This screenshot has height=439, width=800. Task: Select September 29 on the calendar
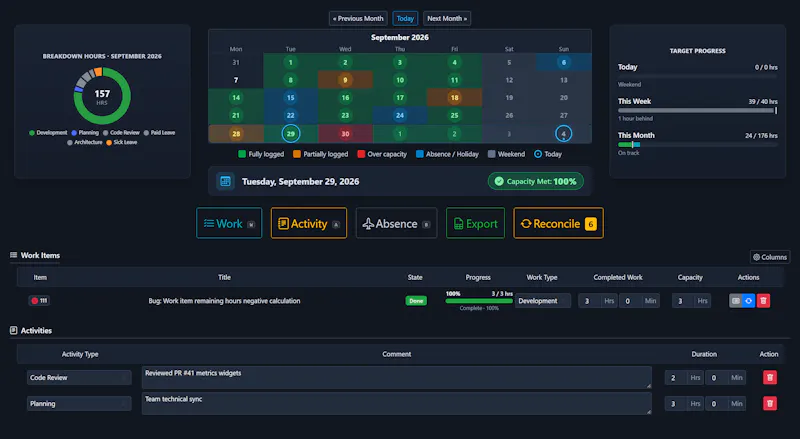(291, 134)
